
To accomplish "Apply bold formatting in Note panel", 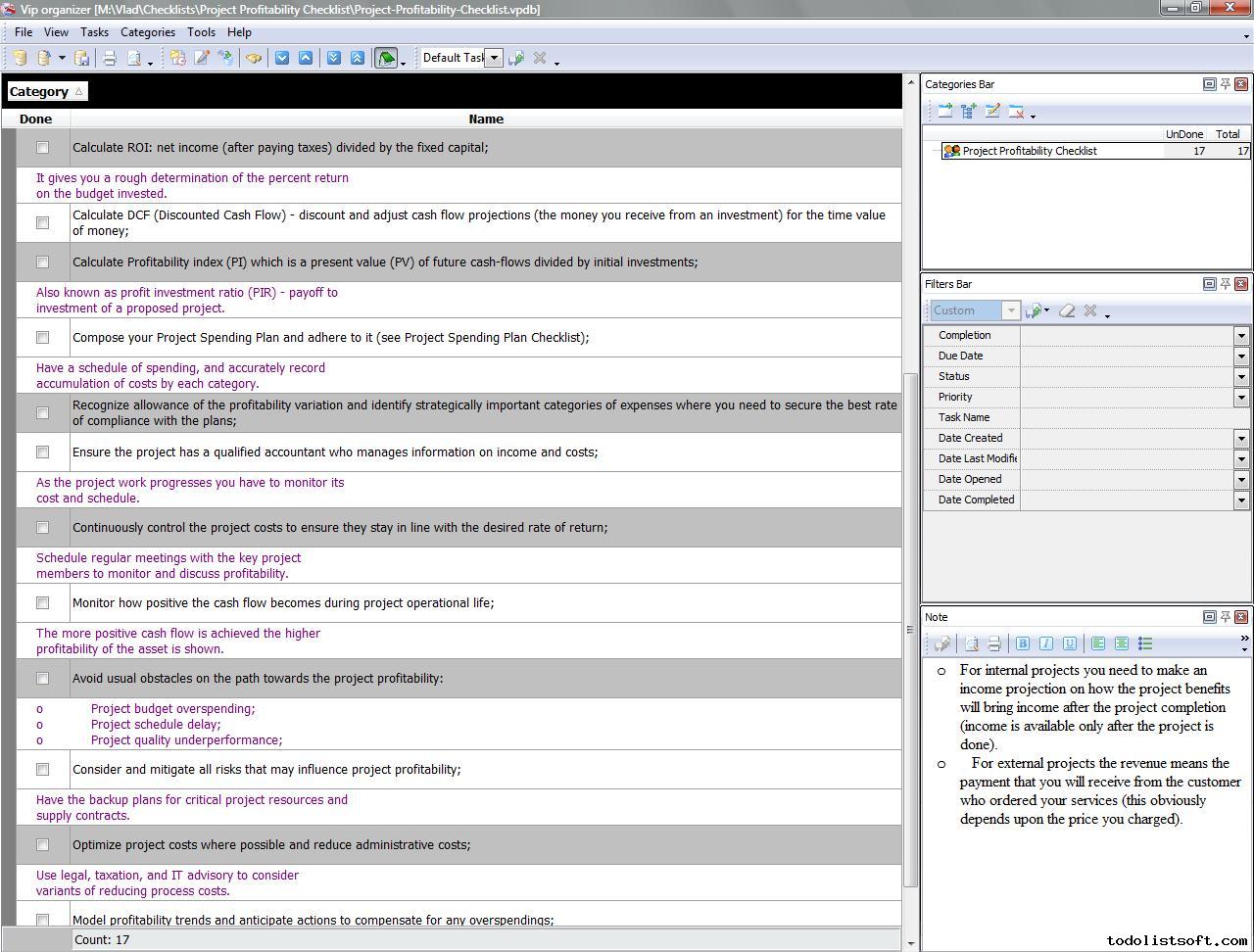I will coord(1023,643).
